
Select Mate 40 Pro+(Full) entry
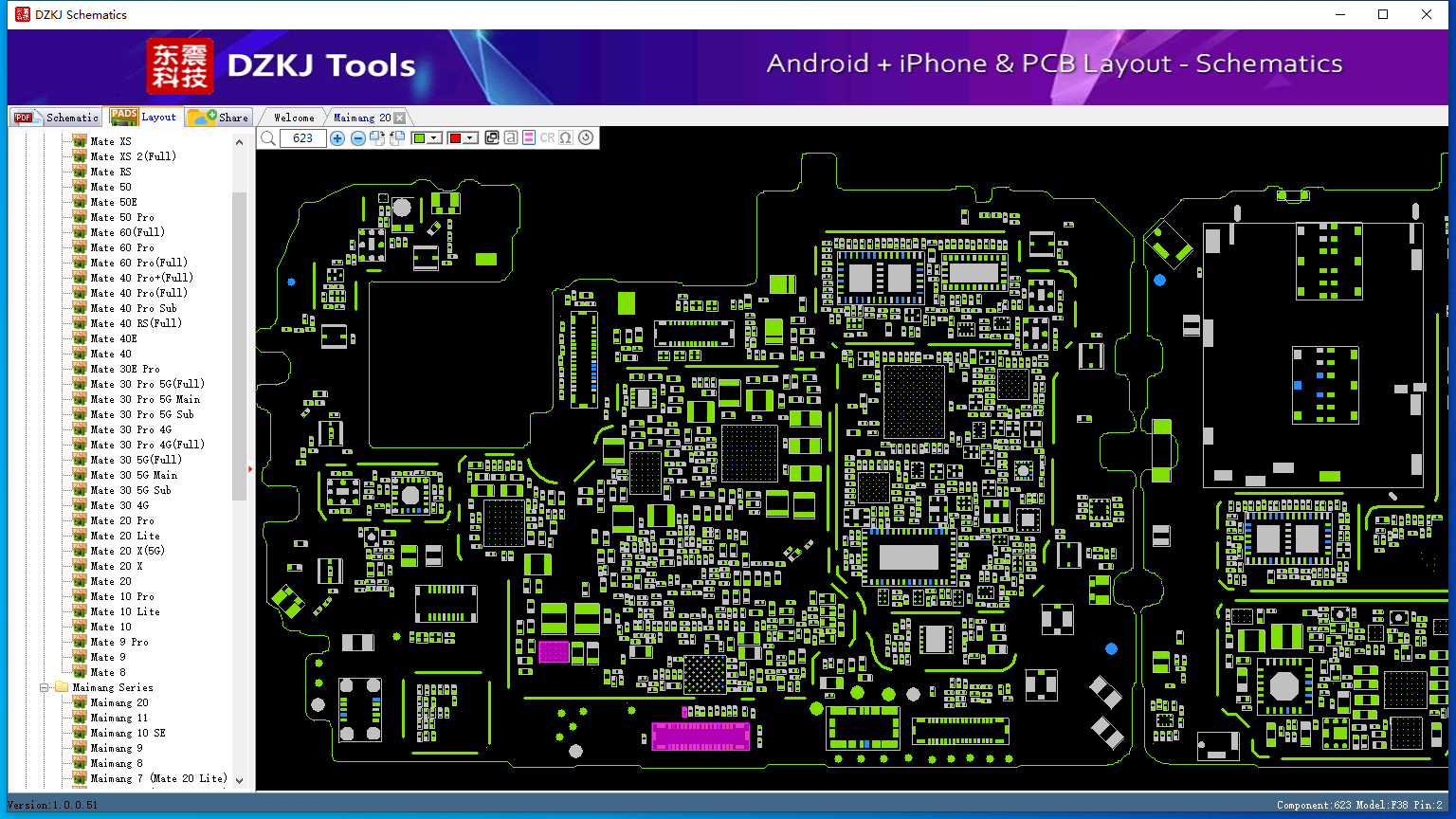[x=142, y=278]
